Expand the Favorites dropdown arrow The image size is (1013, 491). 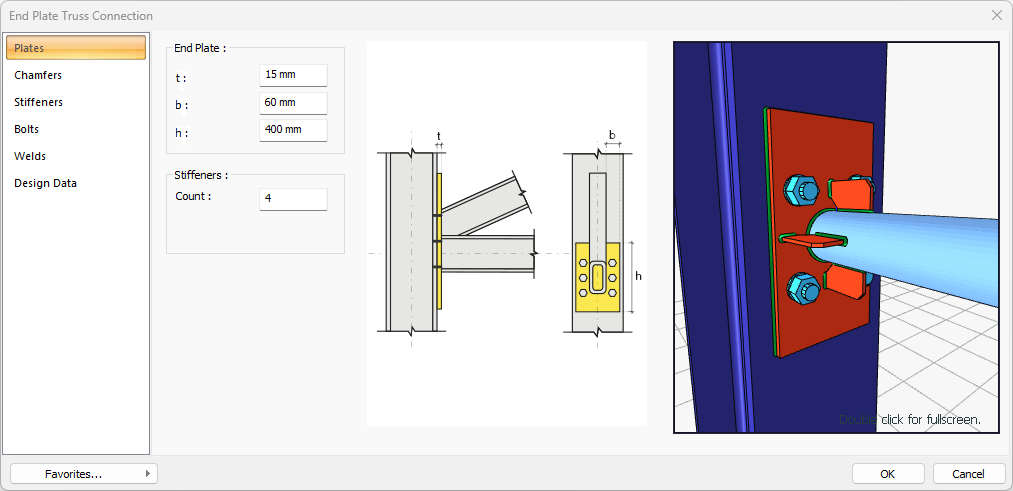click(x=148, y=474)
